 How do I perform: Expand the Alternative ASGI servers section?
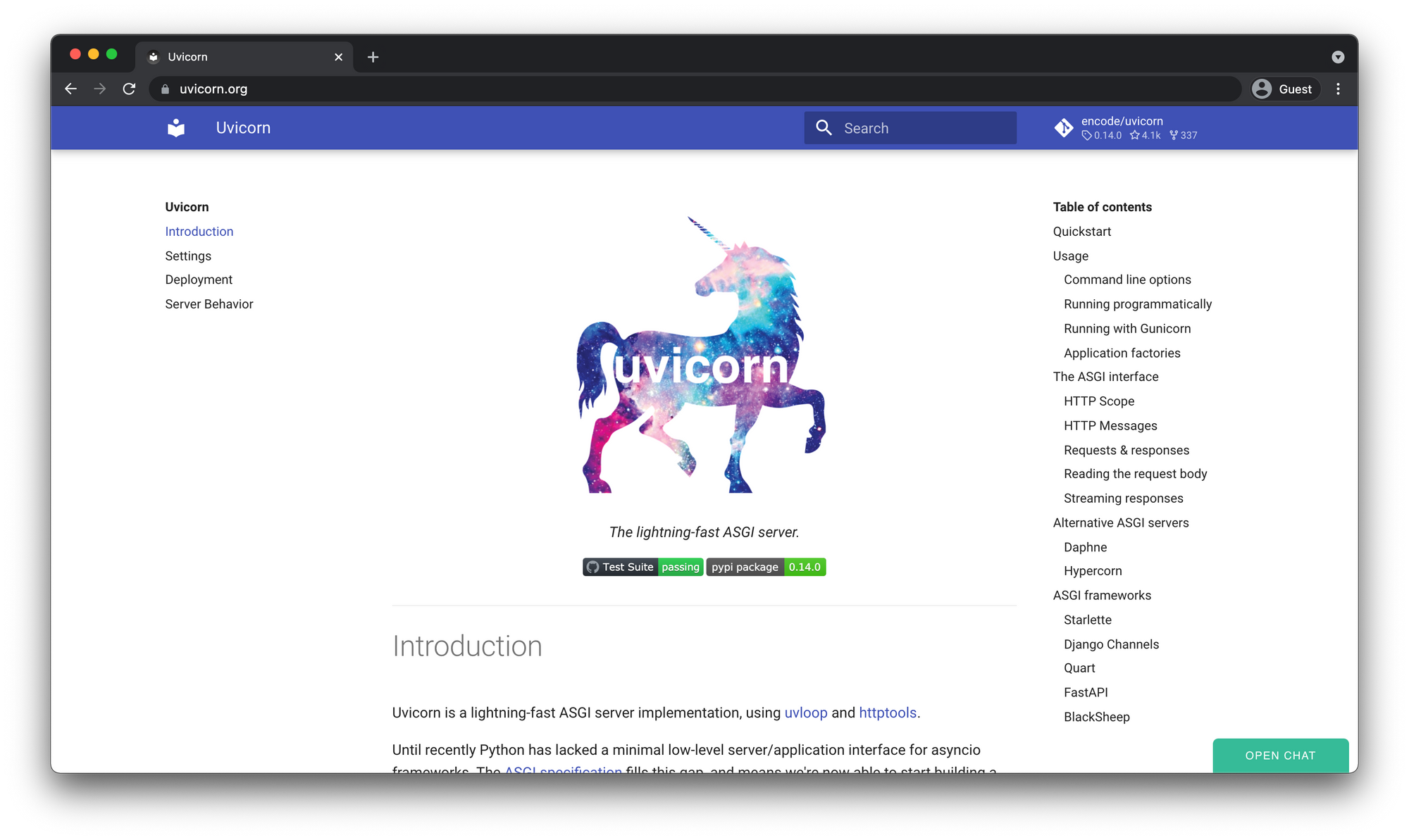1120,522
